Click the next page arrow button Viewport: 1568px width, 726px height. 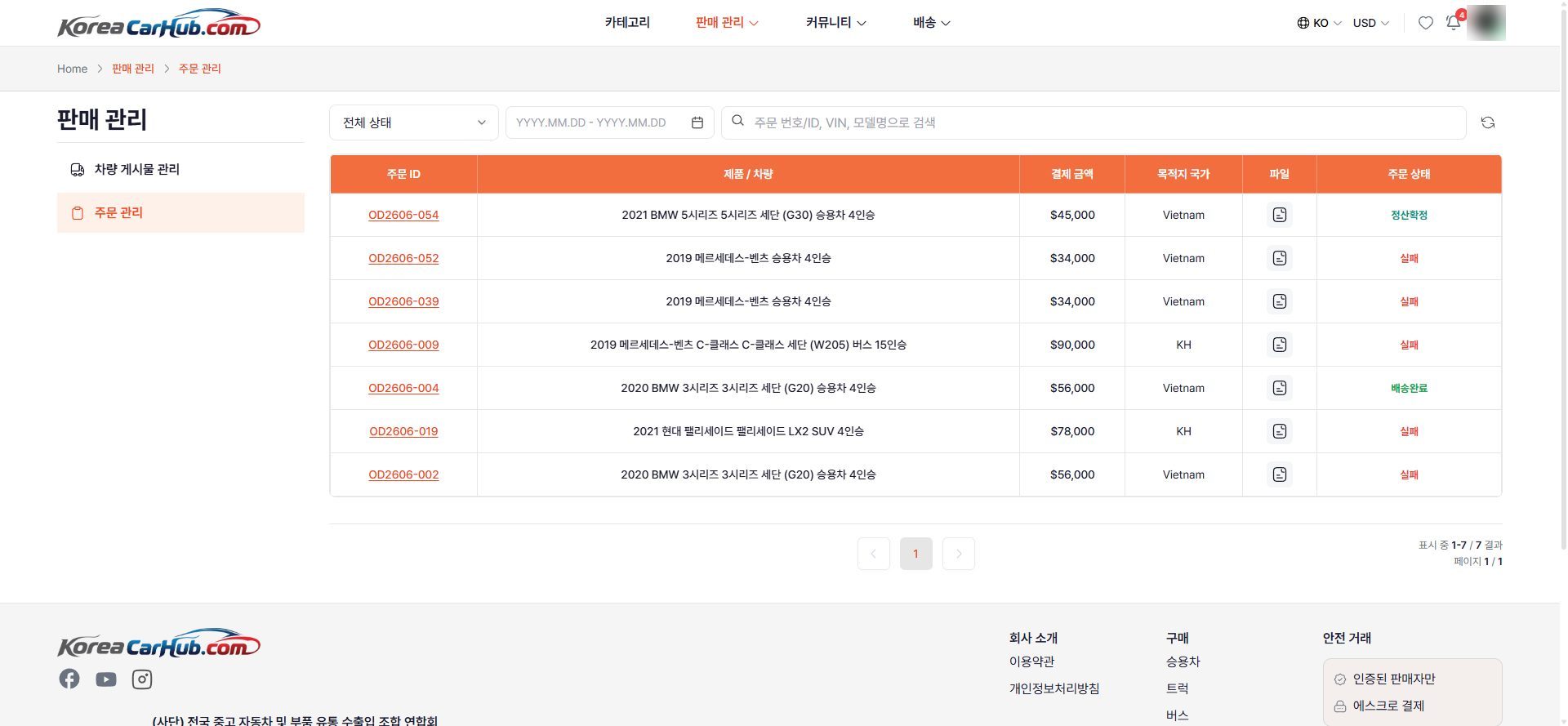(958, 554)
